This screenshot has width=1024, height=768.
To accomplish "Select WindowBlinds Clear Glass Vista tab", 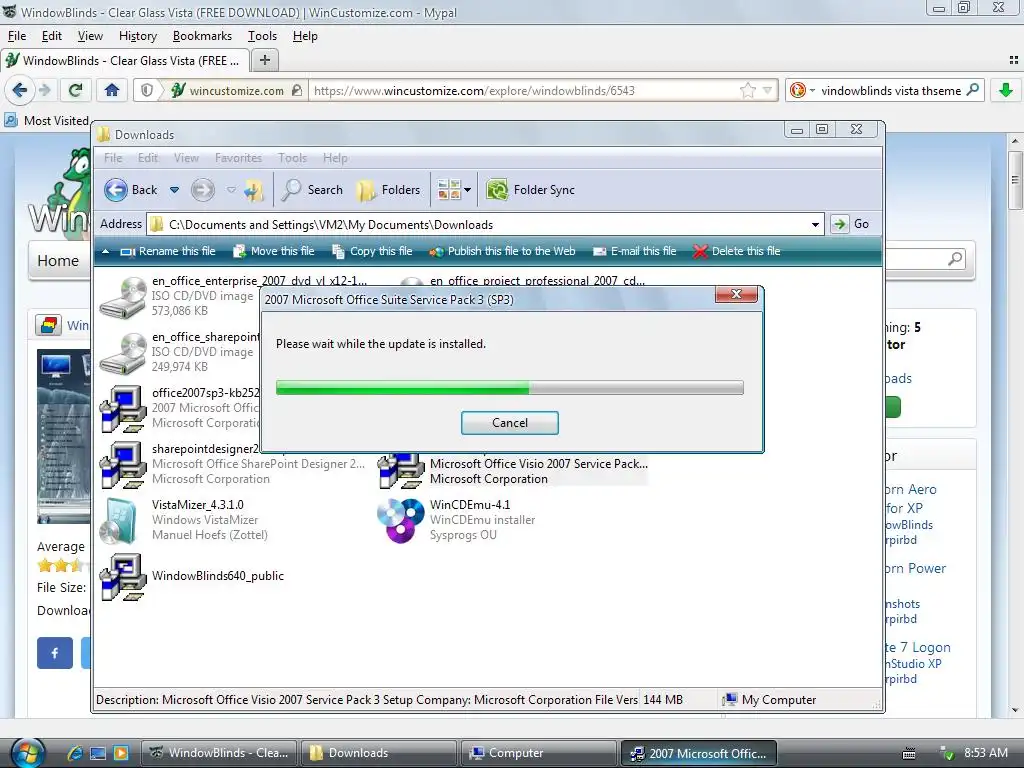I will (125, 61).
